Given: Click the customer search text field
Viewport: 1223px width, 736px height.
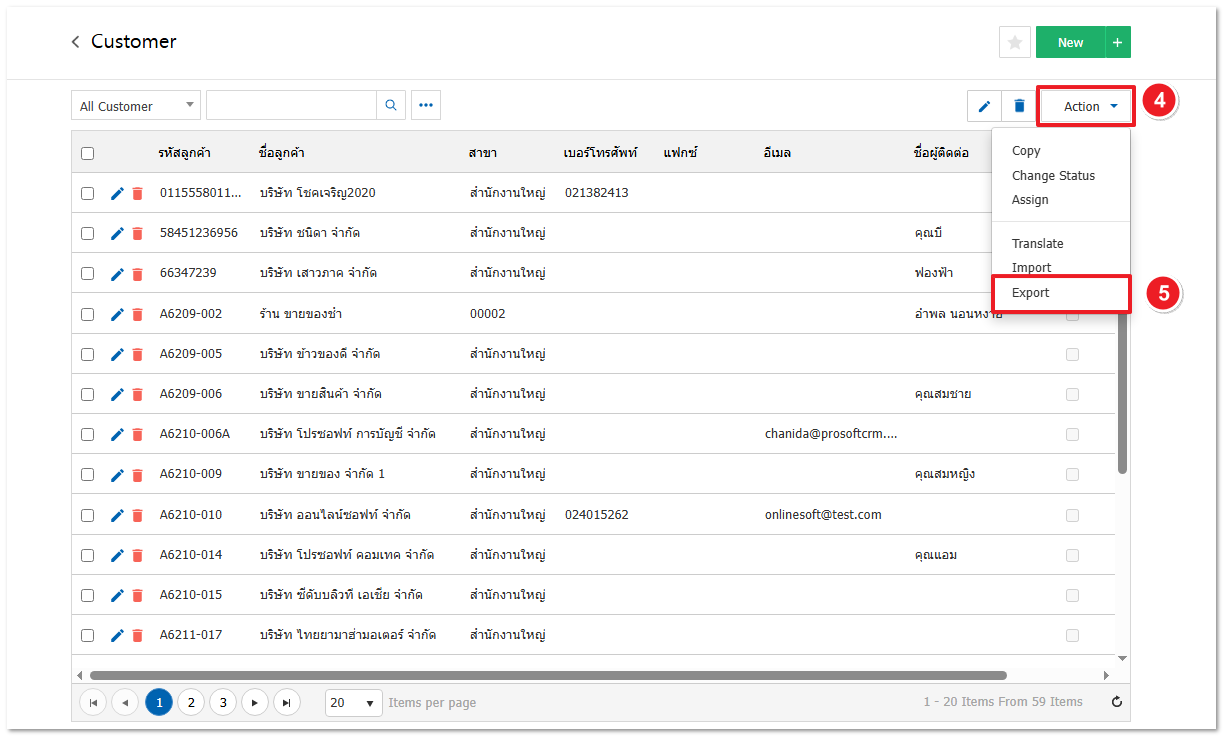Looking at the screenshot, I should pyautogui.click(x=290, y=105).
